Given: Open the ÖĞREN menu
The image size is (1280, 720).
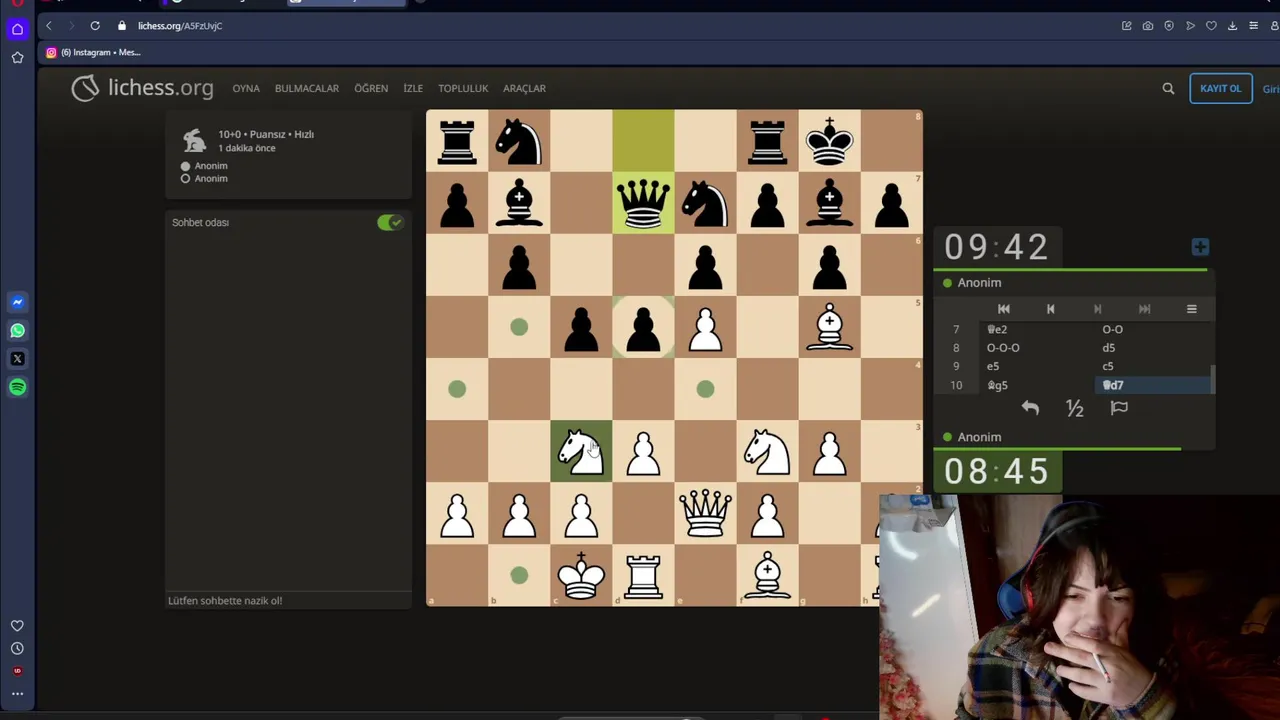Looking at the screenshot, I should pos(371,88).
